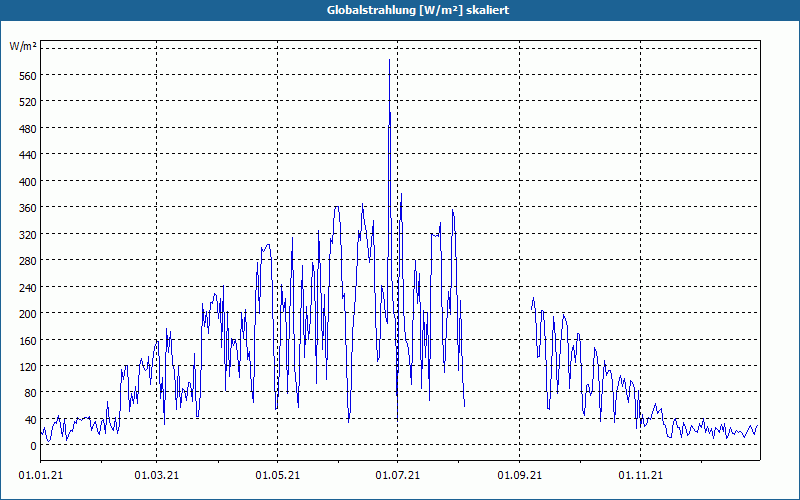Image resolution: width=800 pixels, height=500 pixels.
Task: Click the 01.01.21 date label
Action: [41, 476]
